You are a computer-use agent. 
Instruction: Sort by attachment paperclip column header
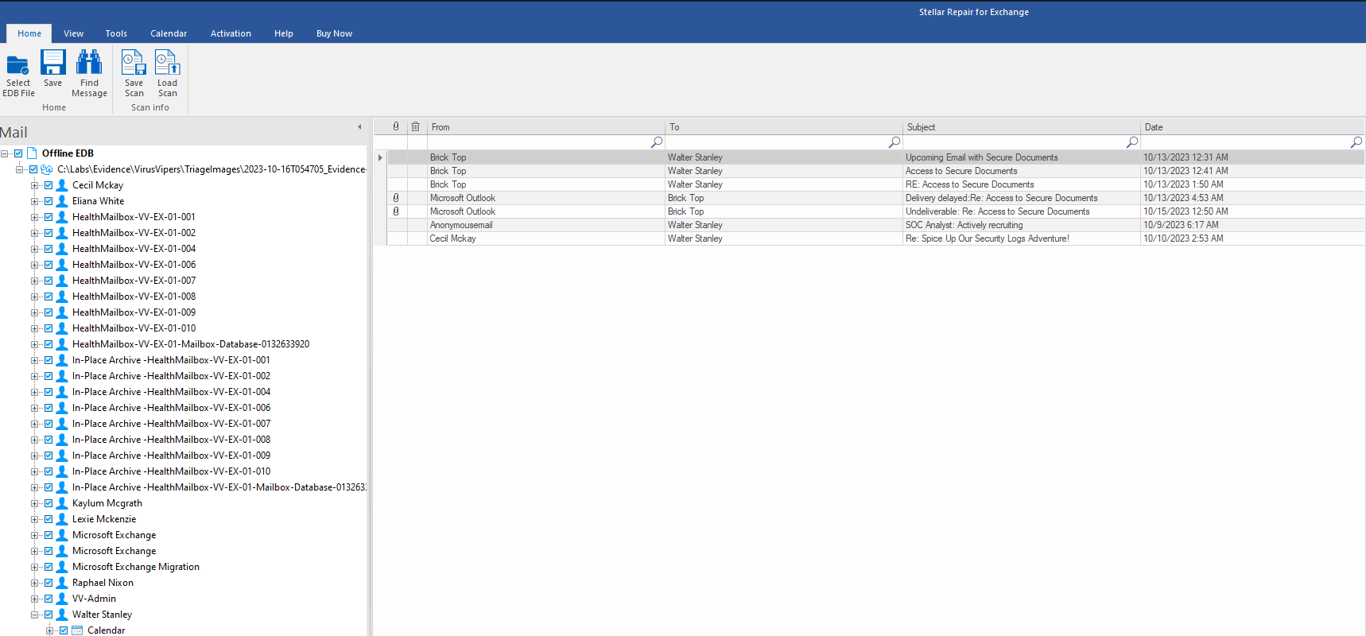pos(396,127)
